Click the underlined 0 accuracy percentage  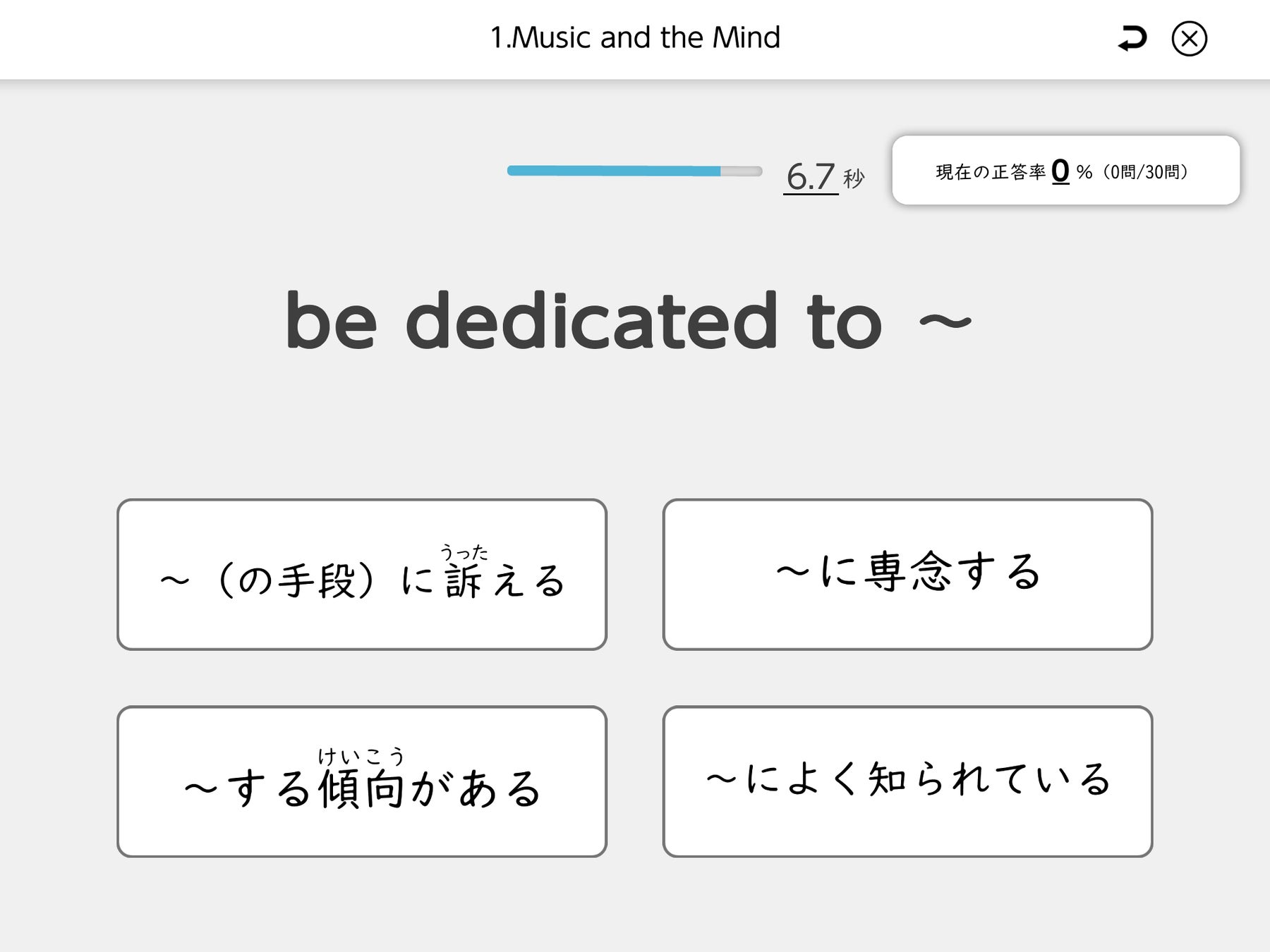click(1060, 171)
